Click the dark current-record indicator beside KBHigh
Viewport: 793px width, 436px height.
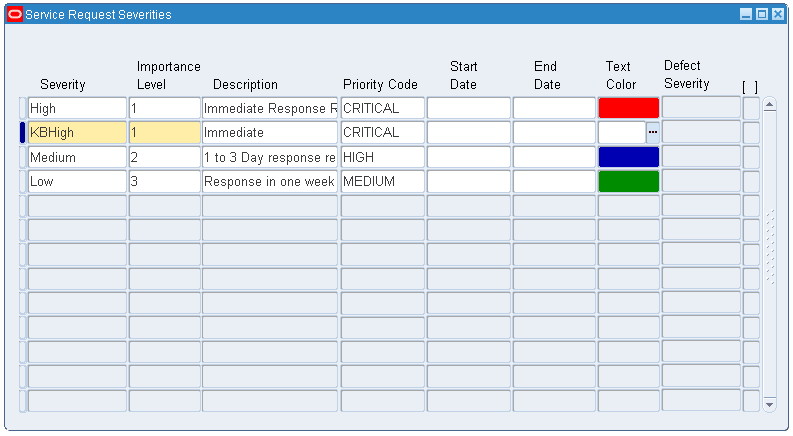[x=22, y=133]
